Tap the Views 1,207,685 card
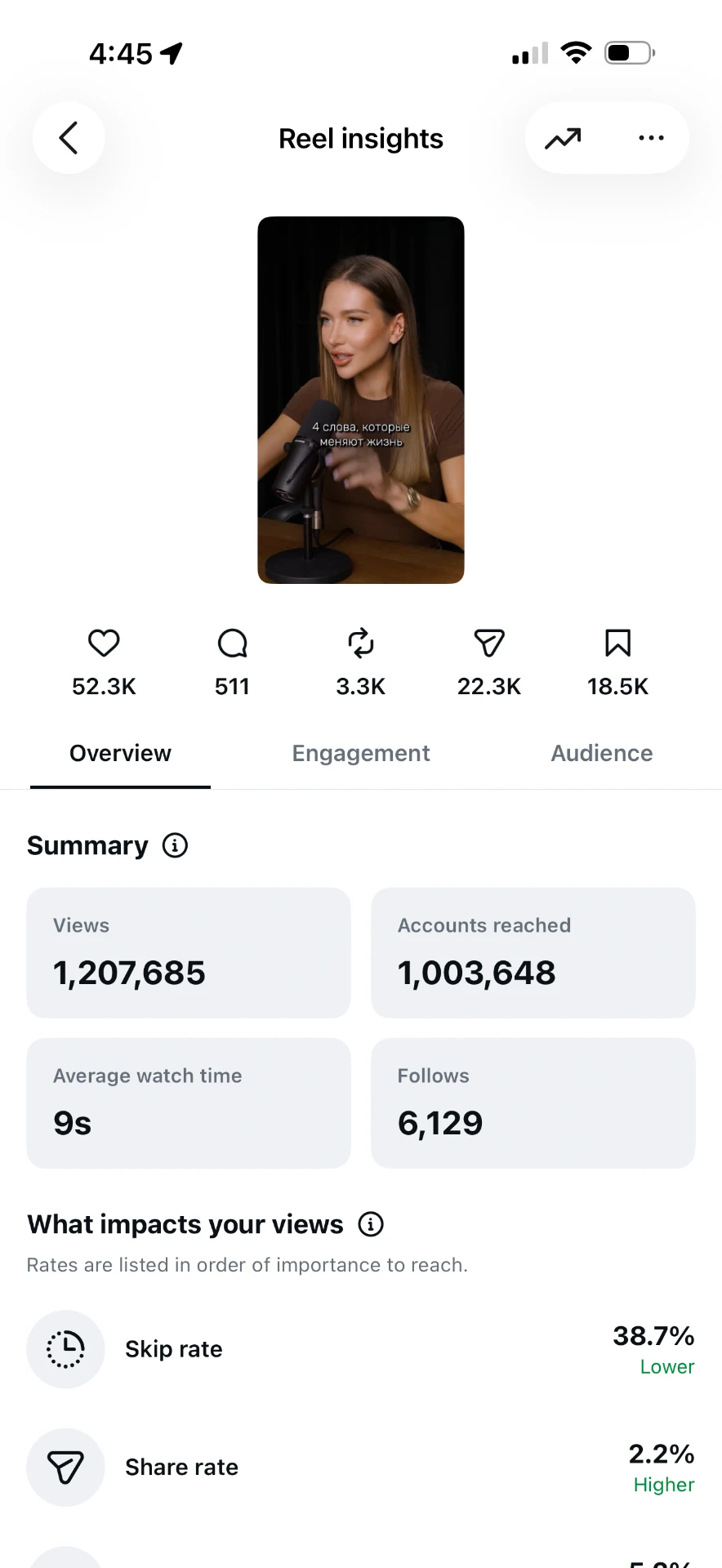 point(189,953)
